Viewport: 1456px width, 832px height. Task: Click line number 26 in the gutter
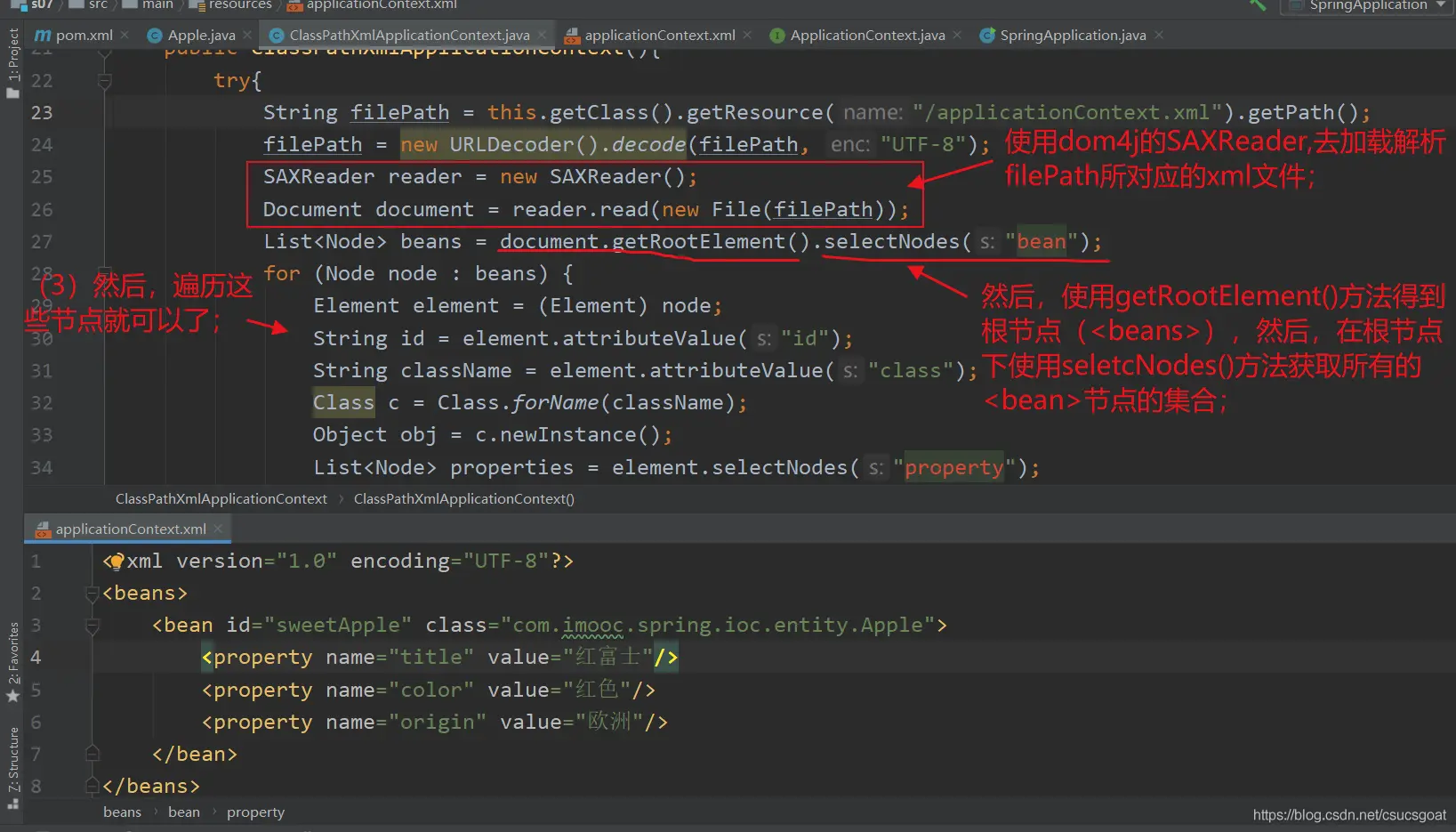click(42, 210)
